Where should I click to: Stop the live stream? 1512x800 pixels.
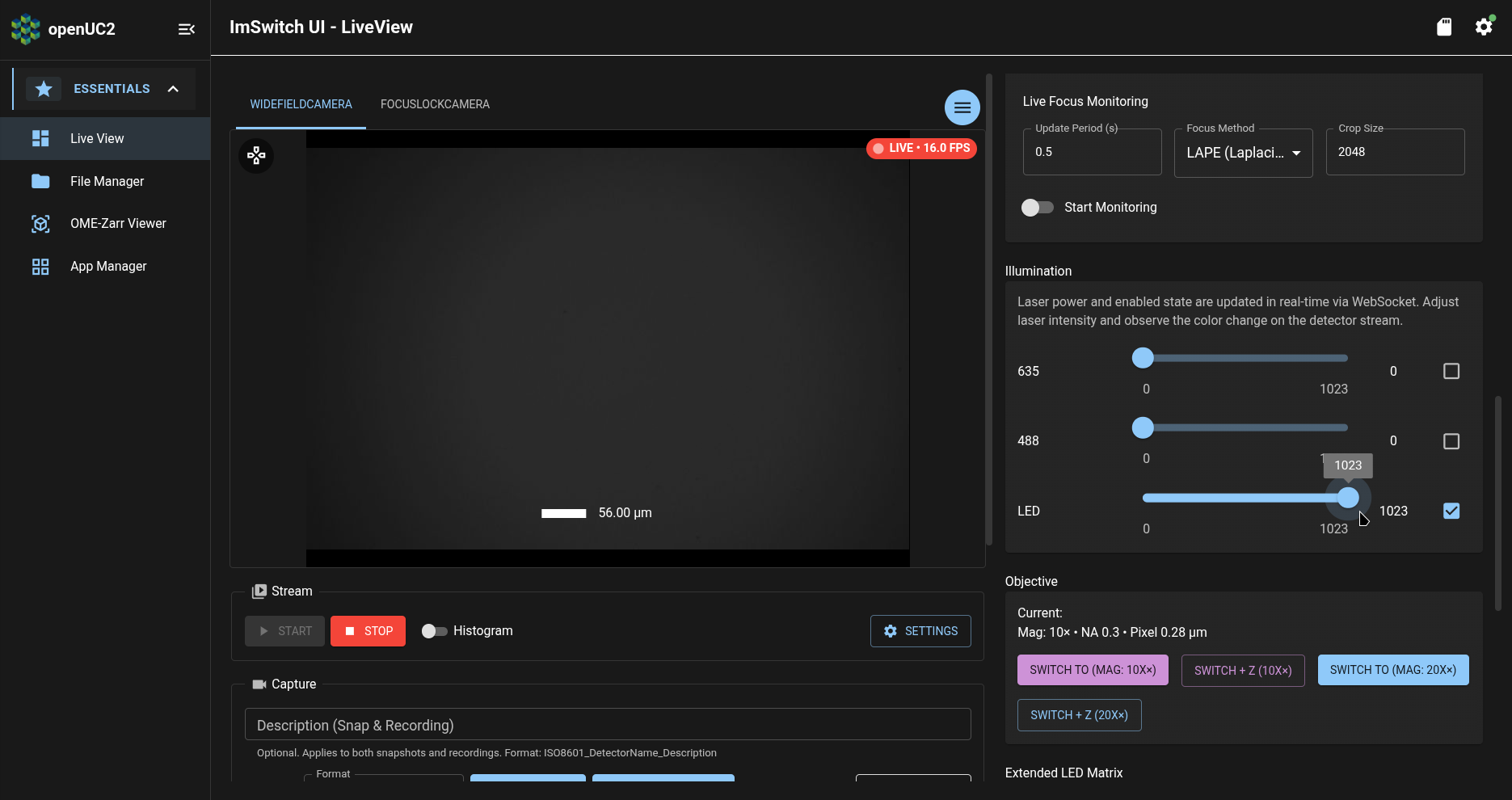click(368, 631)
